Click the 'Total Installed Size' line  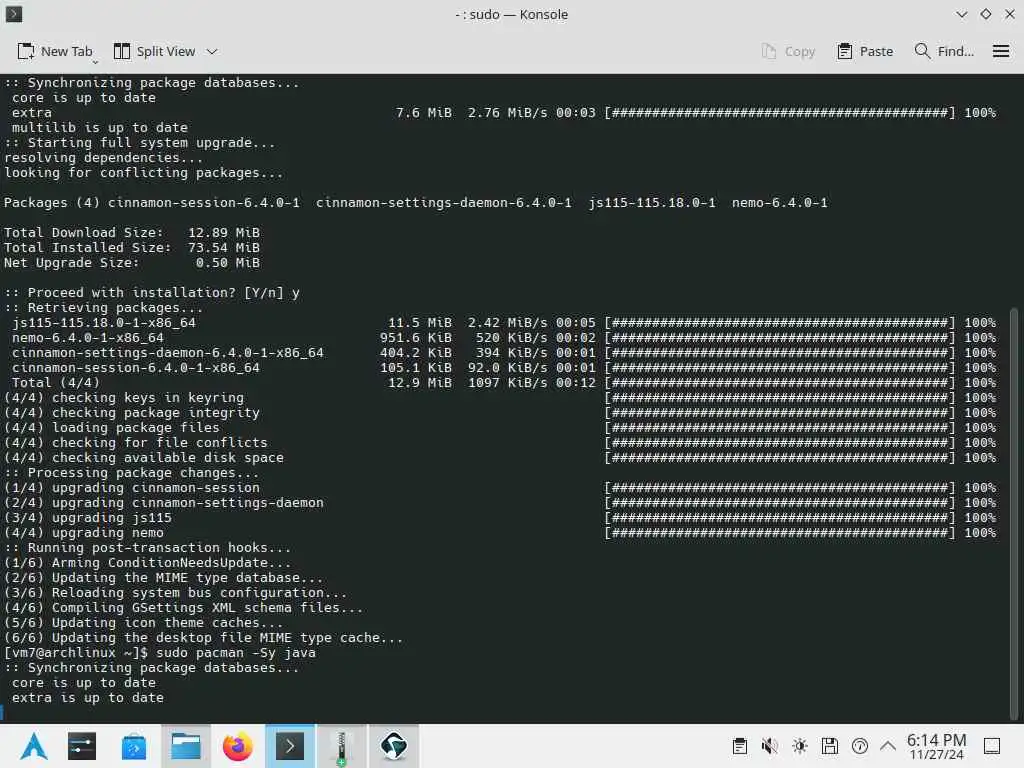132,248
